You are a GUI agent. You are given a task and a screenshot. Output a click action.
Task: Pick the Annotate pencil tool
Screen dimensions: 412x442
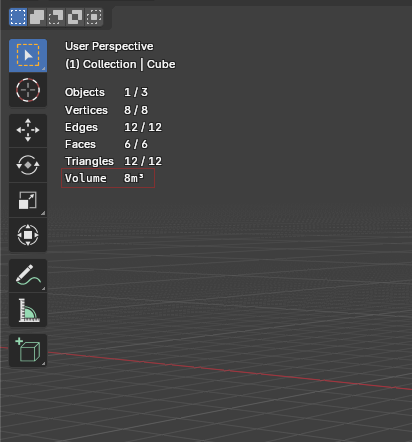pyautogui.click(x=28, y=276)
